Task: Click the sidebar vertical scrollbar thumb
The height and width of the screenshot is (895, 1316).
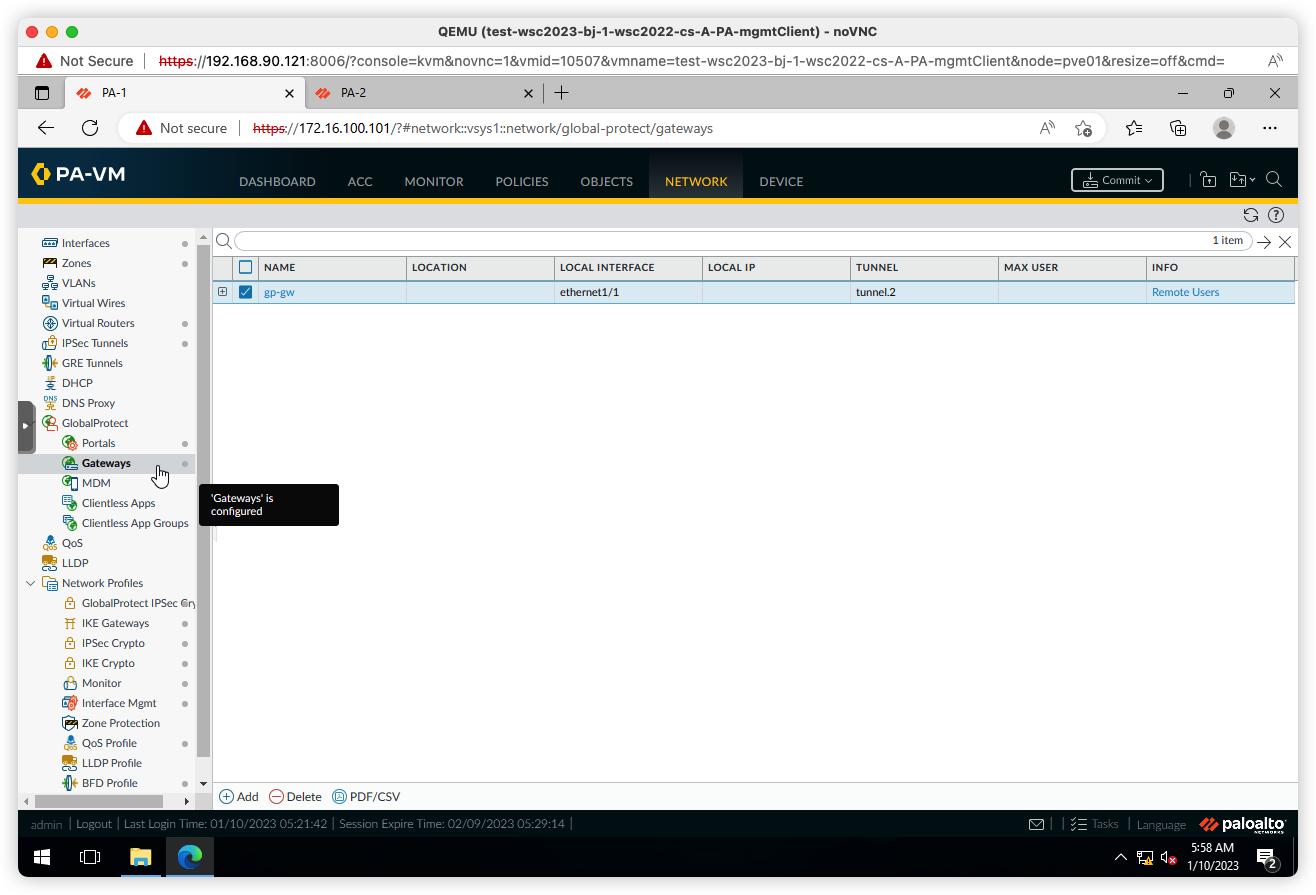Action: [204, 500]
